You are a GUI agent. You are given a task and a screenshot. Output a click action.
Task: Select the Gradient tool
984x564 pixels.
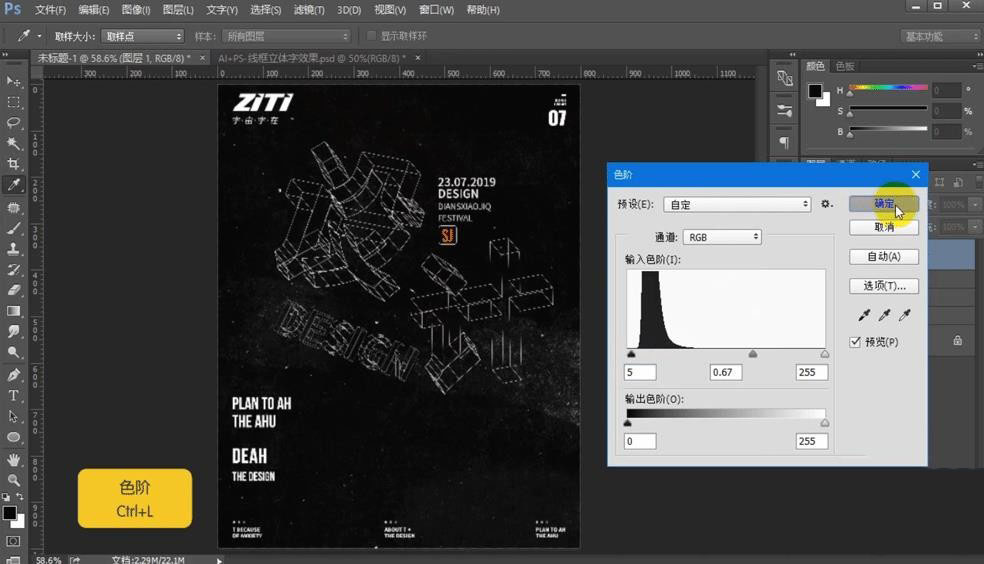pos(13,311)
